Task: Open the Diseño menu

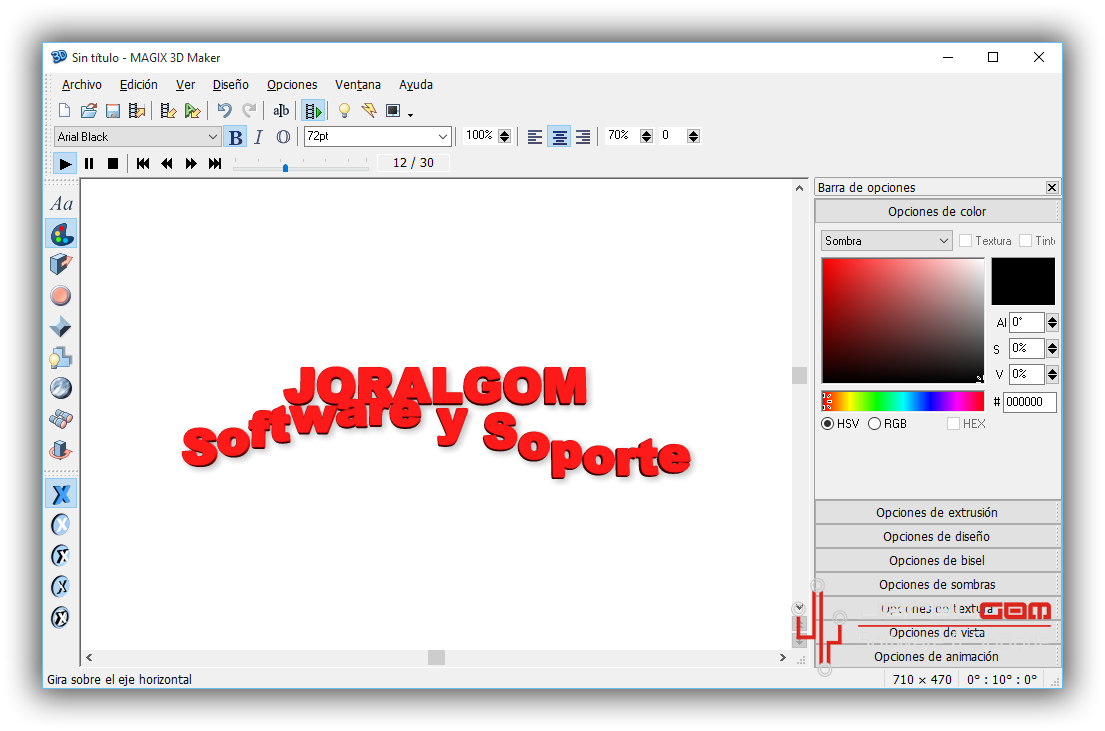Action: tap(230, 85)
